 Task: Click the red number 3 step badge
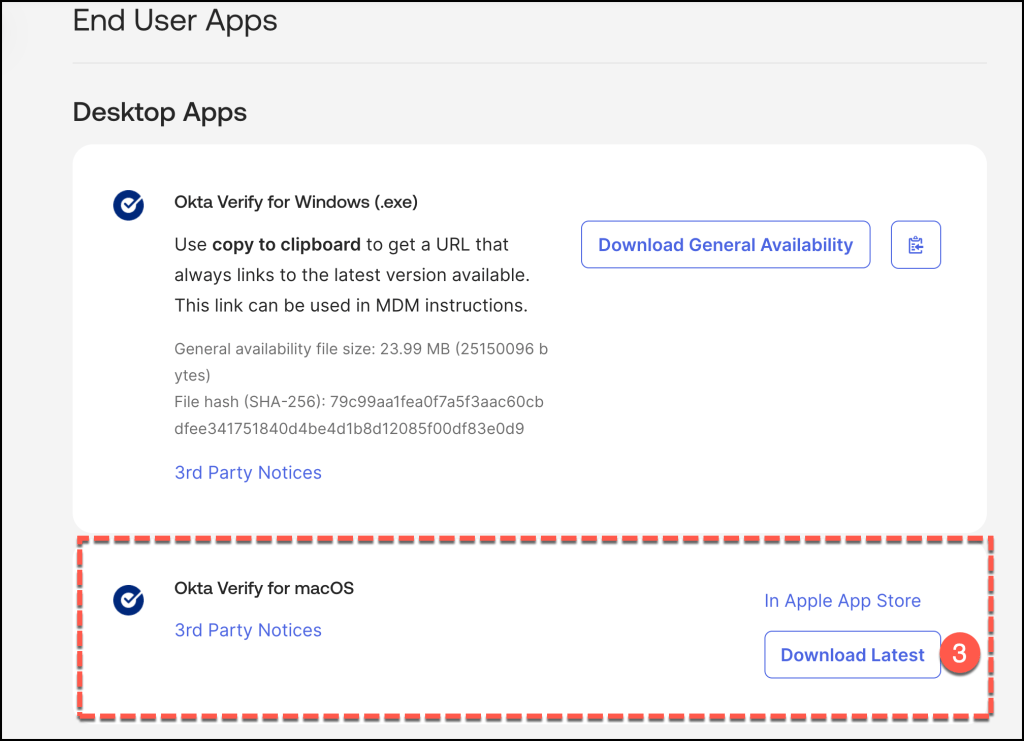(x=959, y=655)
